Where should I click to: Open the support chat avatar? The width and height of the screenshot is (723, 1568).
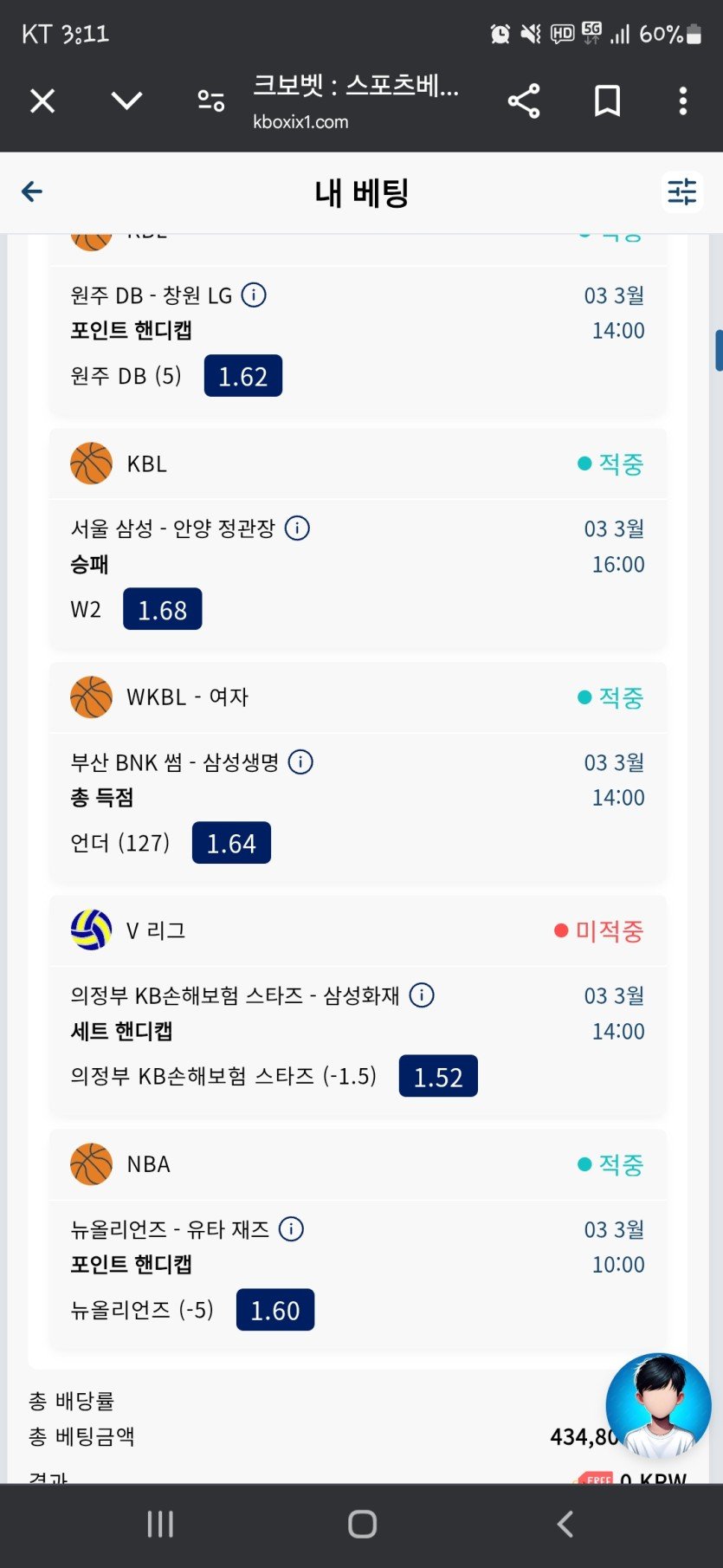[658, 1405]
